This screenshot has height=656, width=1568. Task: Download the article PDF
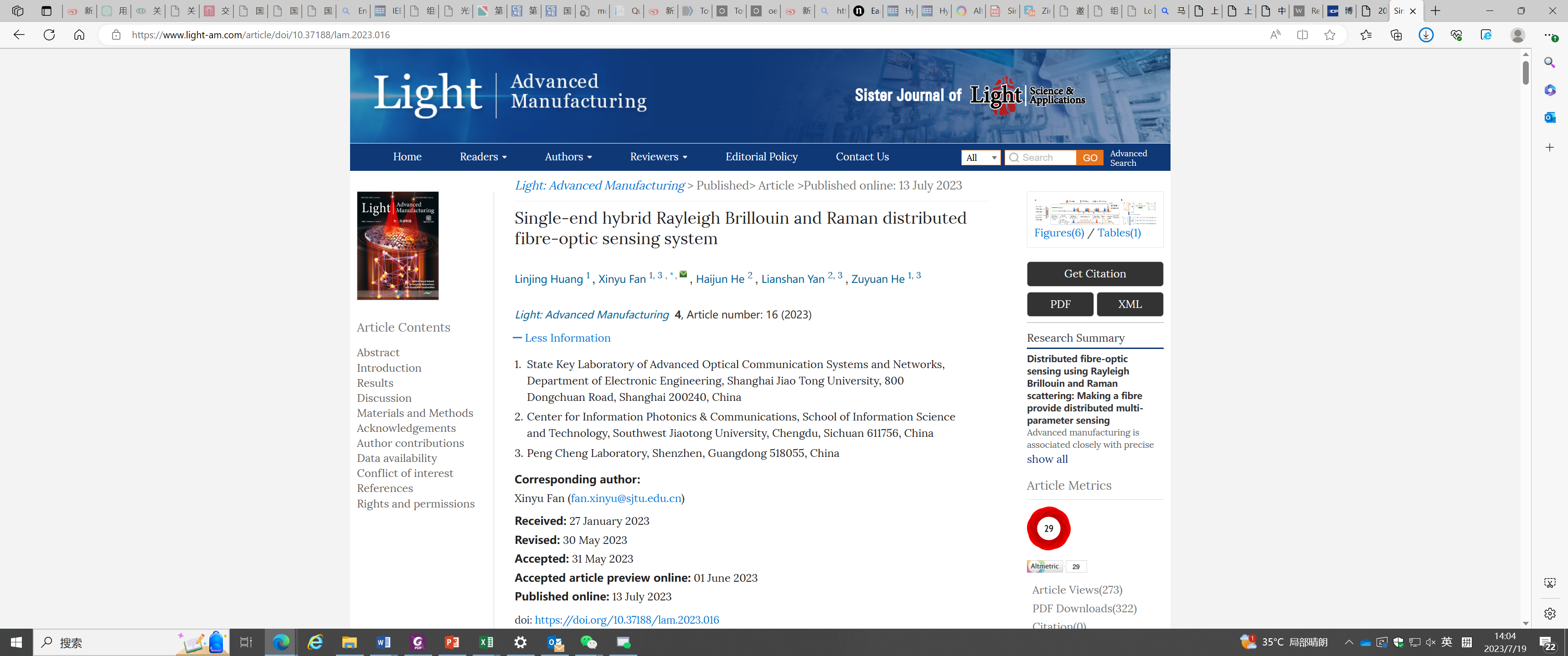[1060, 304]
